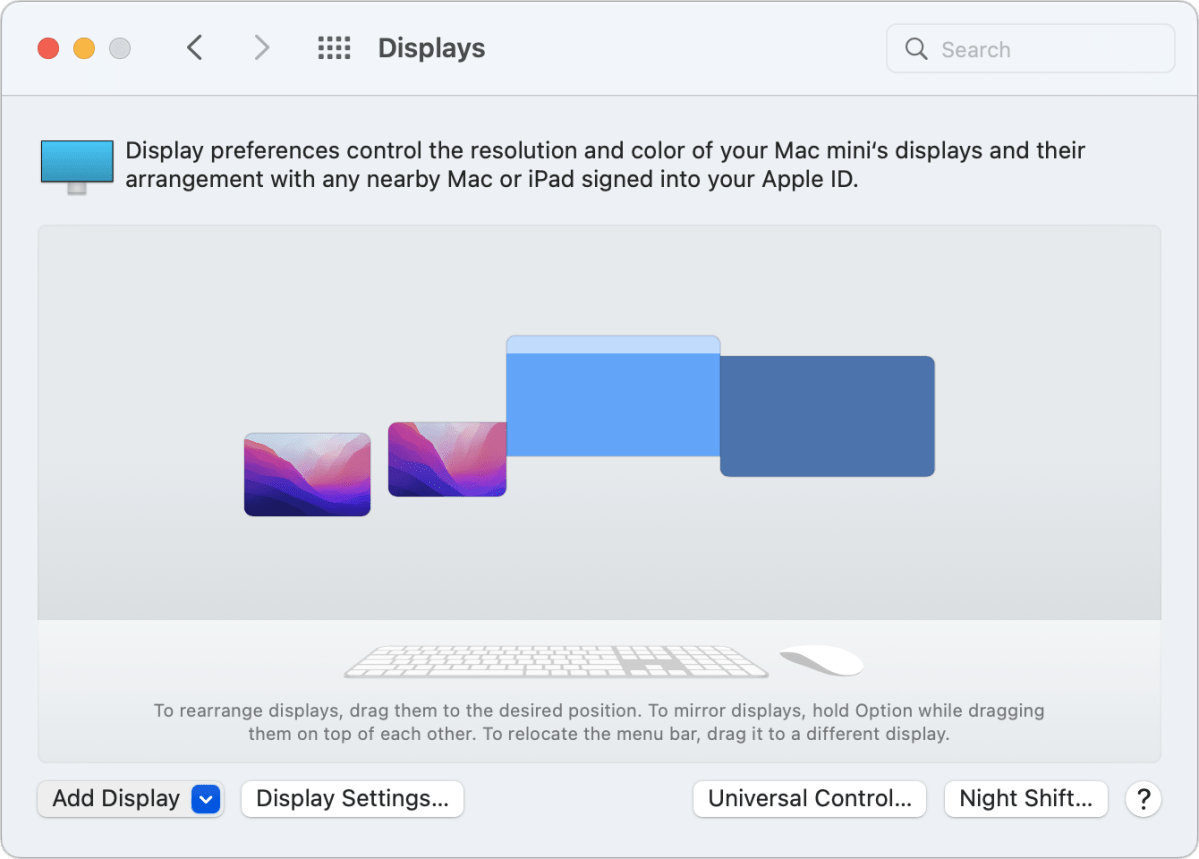
Task: Minimize the window with yellow button
Action: point(84,48)
